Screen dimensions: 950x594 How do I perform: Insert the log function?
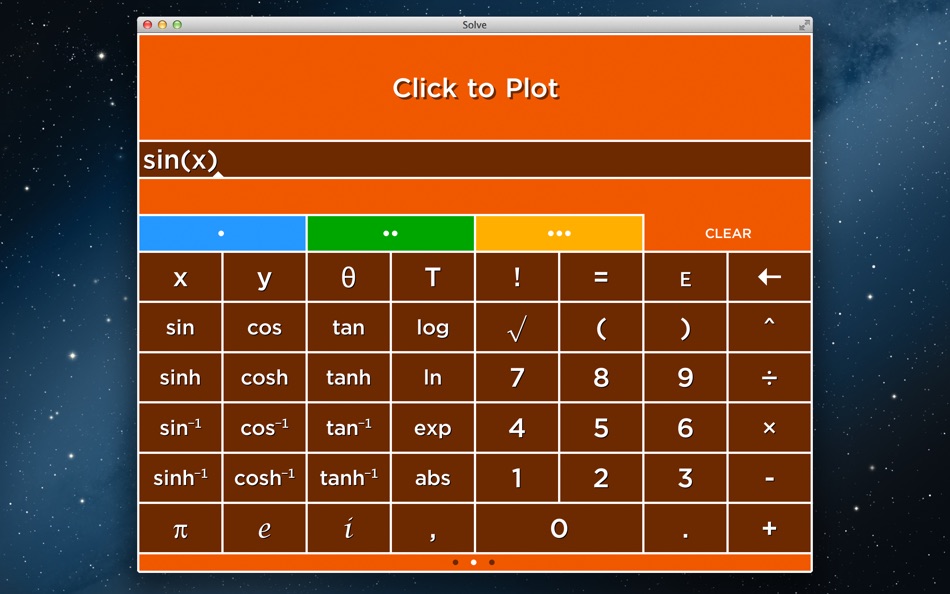pyautogui.click(x=433, y=328)
